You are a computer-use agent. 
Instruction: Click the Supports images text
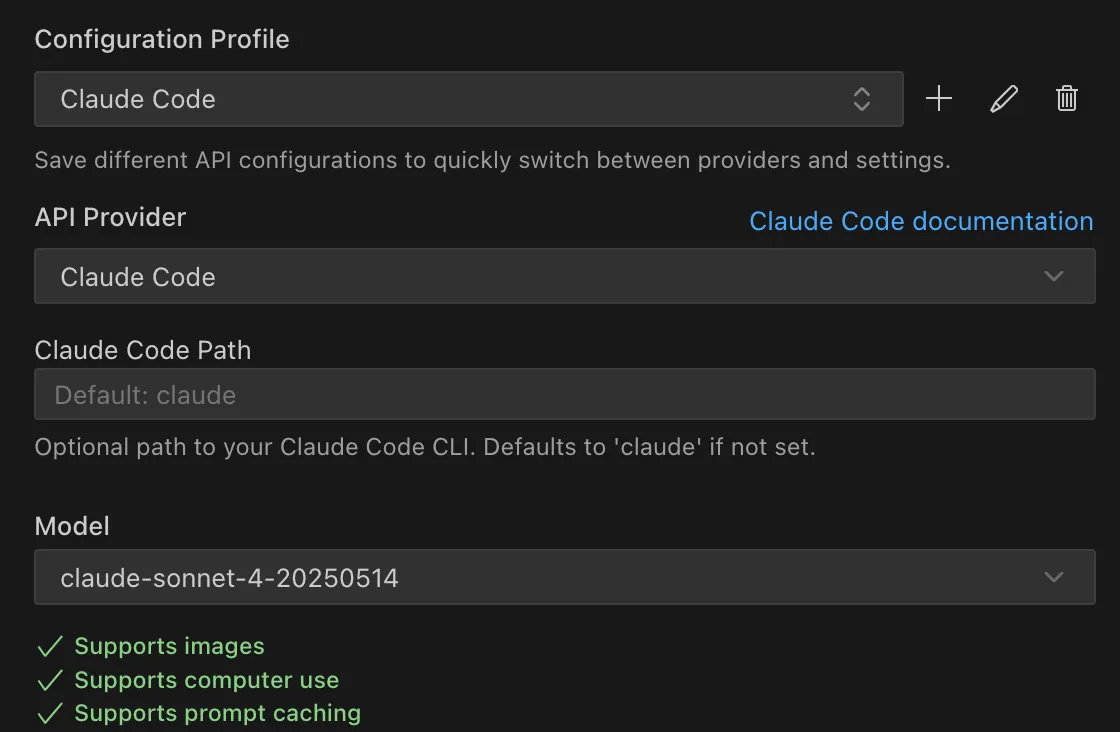[169, 646]
